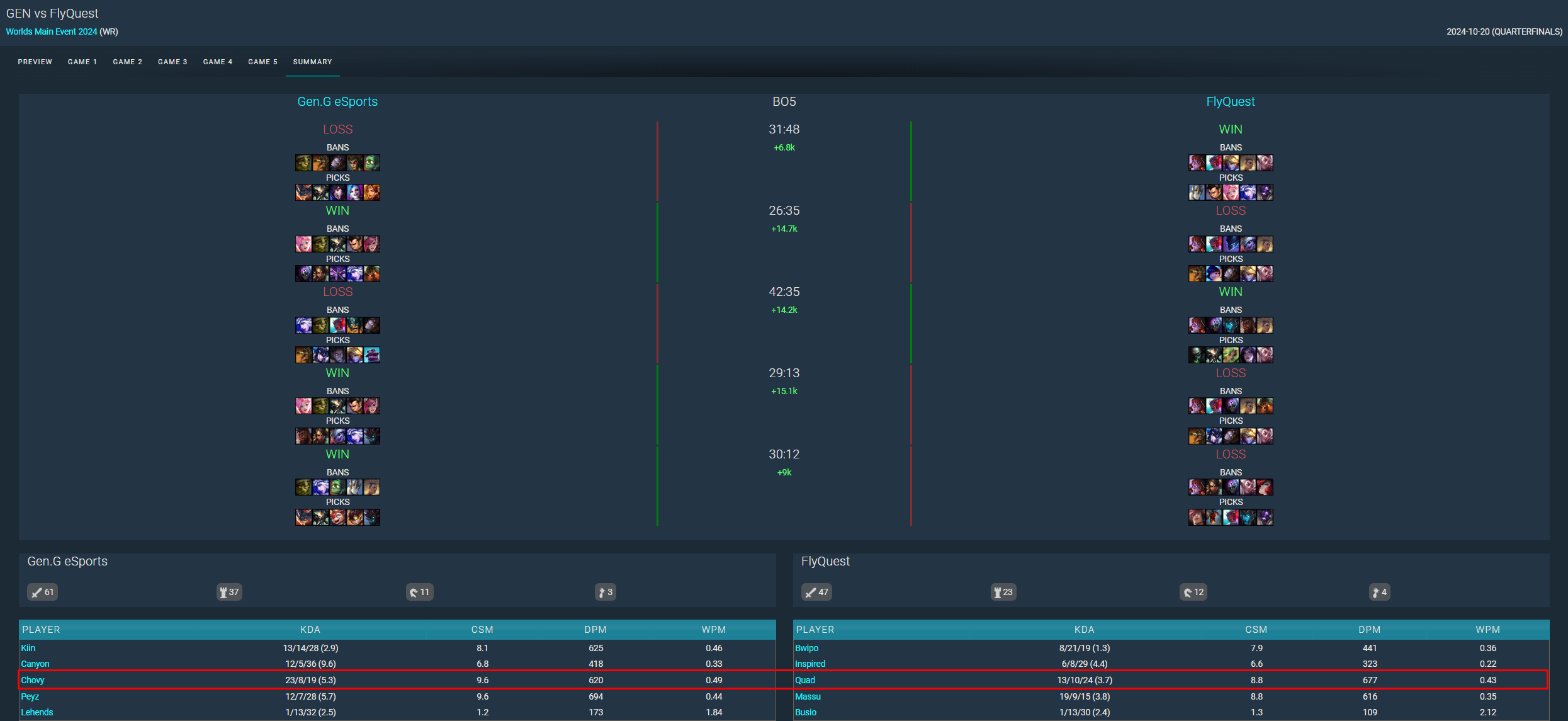Click Ahri in Gen.G's game 1 picks
The height and width of the screenshot is (721, 1568).
[x=337, y=192]
